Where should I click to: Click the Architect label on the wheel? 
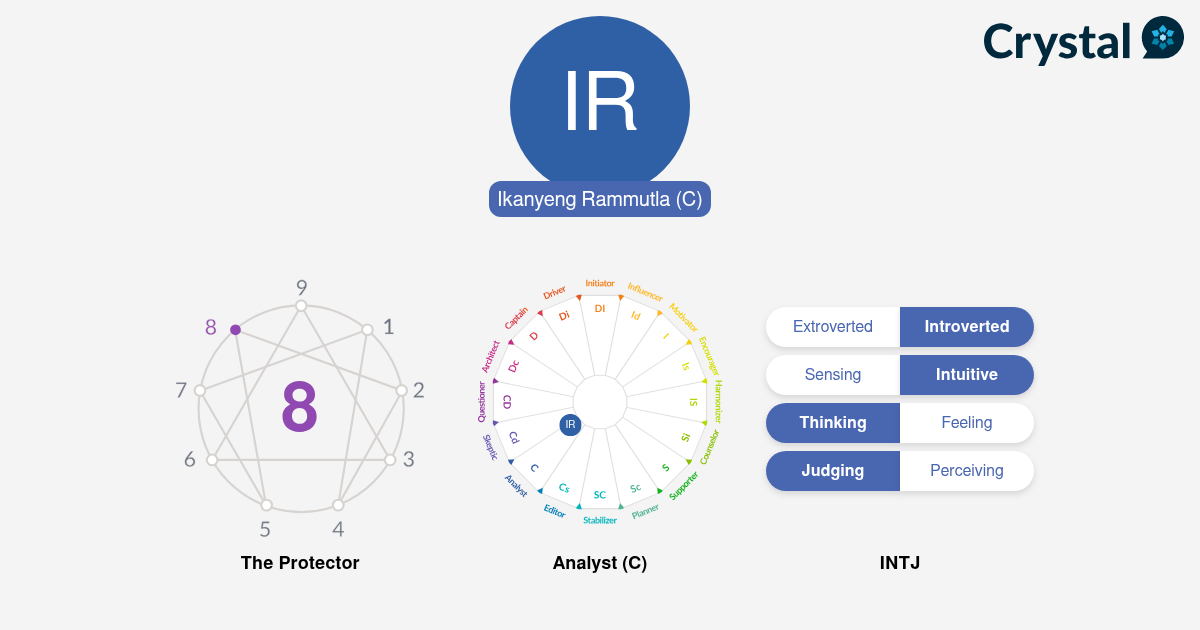point(491,356)
